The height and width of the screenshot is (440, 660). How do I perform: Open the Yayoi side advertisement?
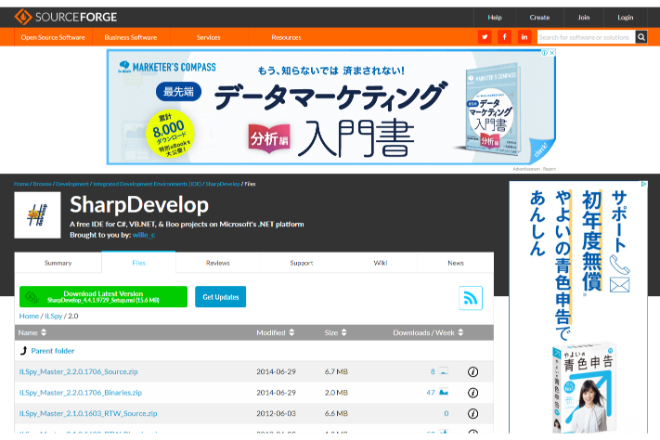click(578, 307)
